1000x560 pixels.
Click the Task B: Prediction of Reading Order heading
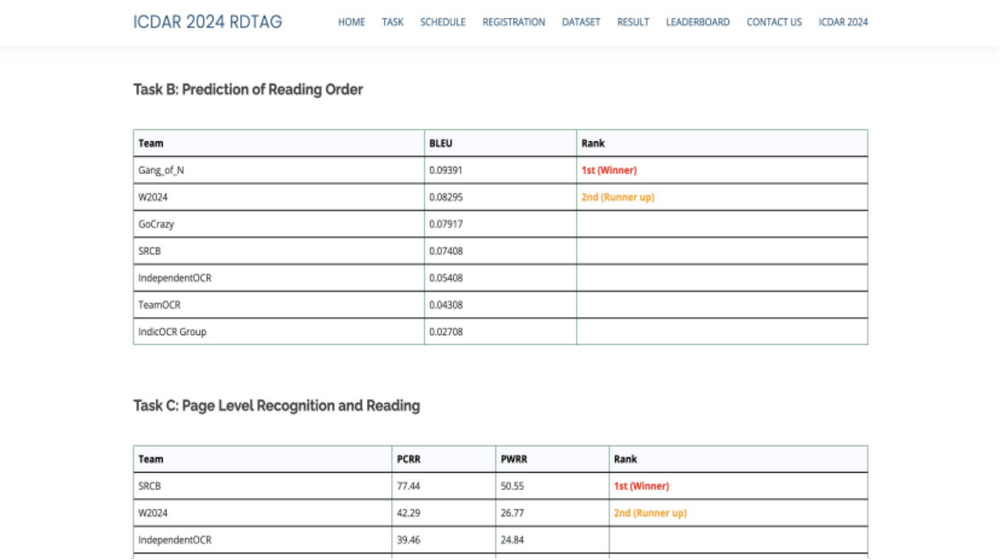click(248, 89)
